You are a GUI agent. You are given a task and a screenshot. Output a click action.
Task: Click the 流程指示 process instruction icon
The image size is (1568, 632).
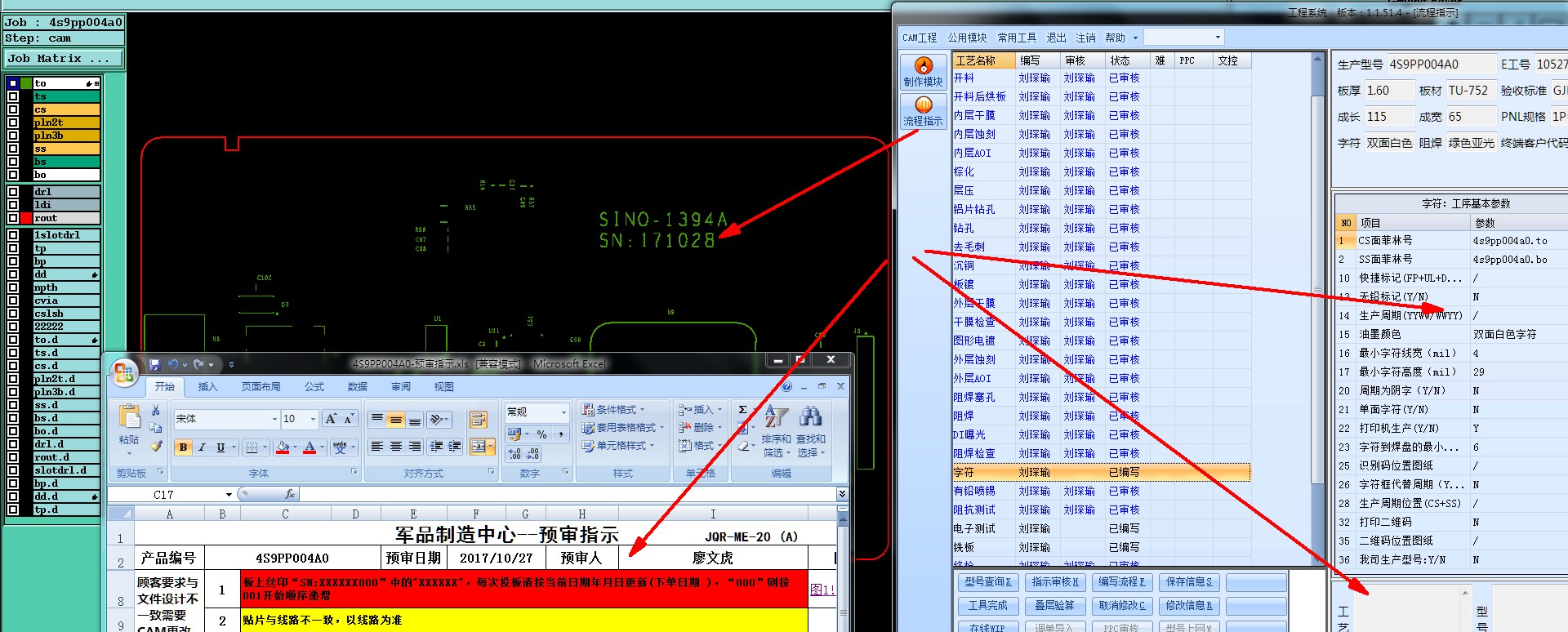(x=924, y=111)
